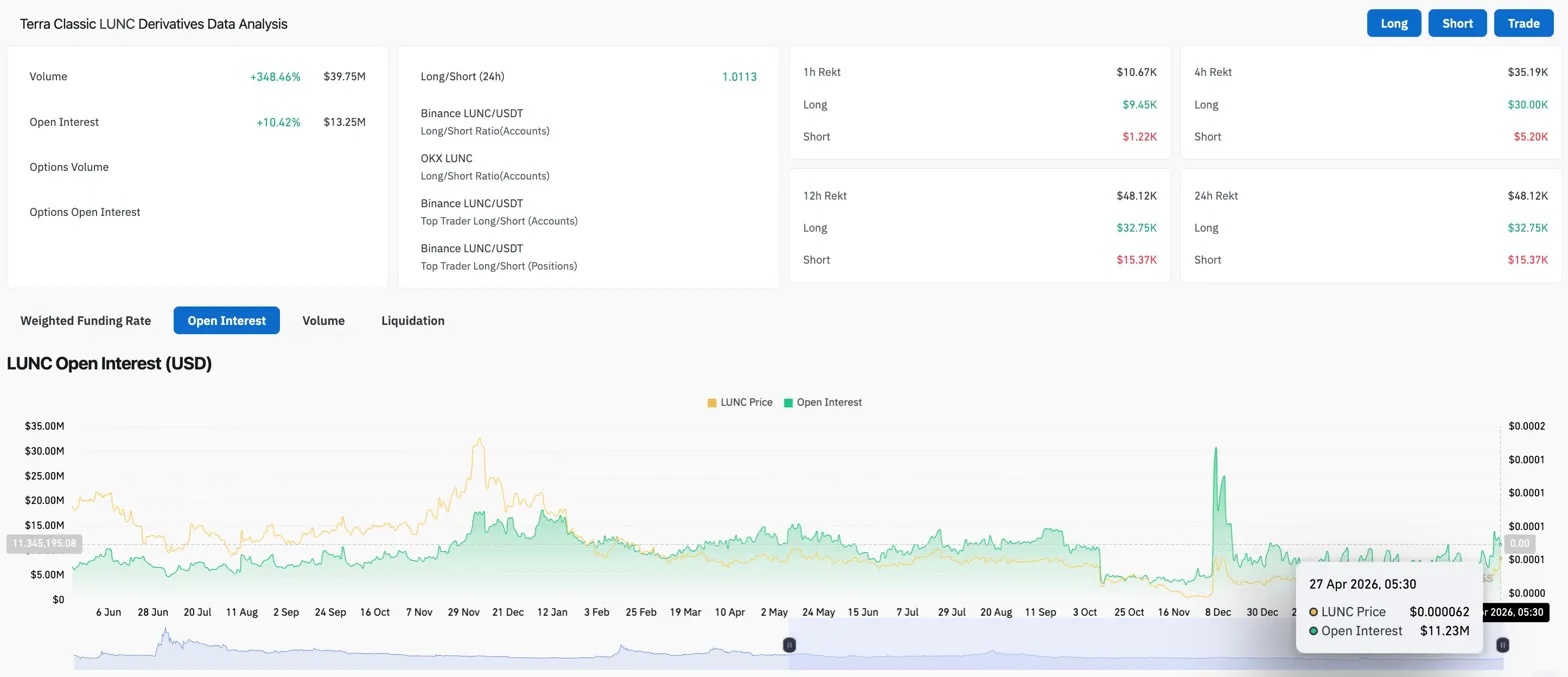The width and height of the screenshot is (1568, 677).
Task: Click the Binance LUNC/USDT Long/Short Ratio row
Action: click(486, 122)
